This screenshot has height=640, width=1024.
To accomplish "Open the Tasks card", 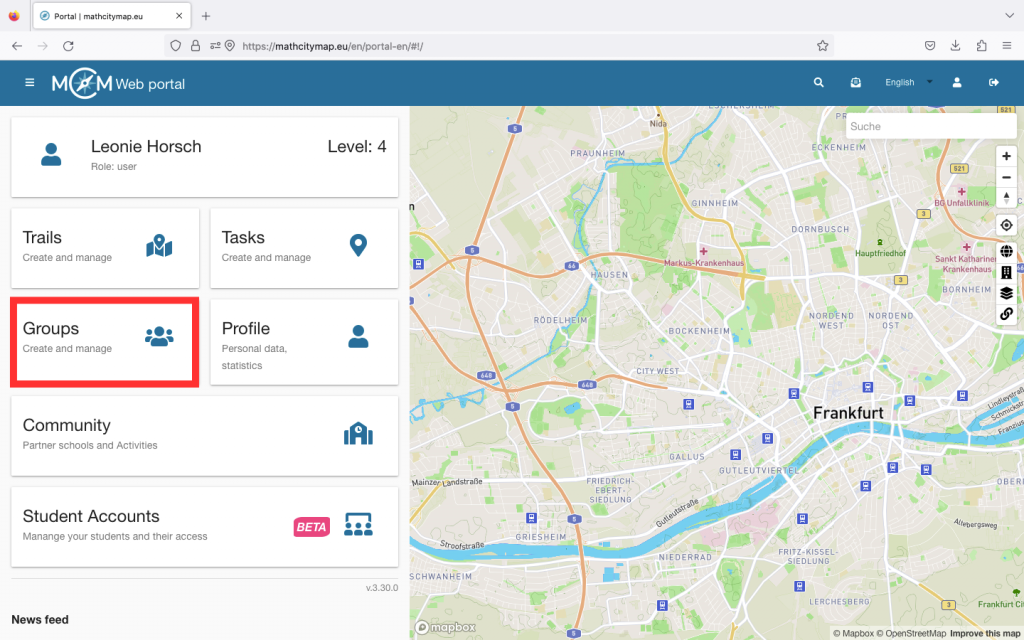I will pos(304,247).
